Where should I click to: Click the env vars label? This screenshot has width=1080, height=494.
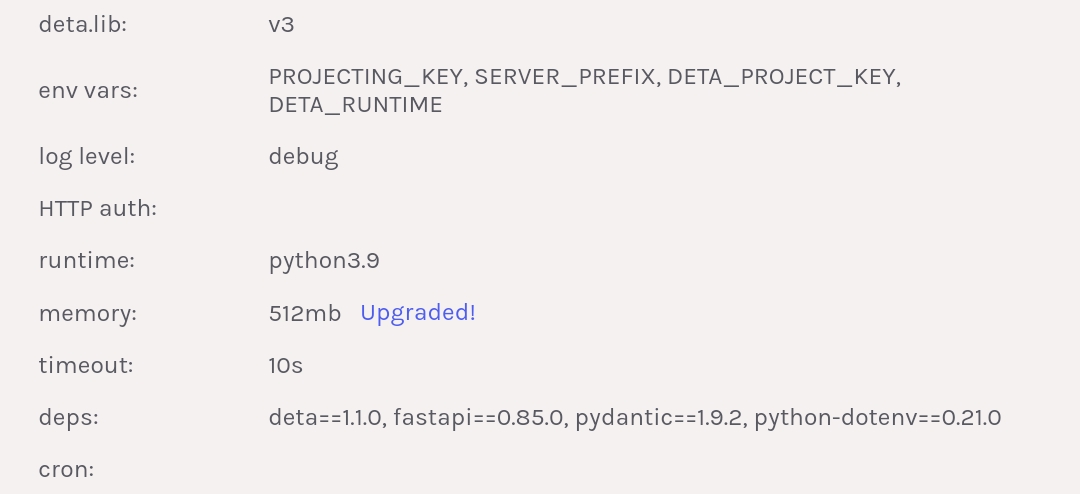pyautogui.click(x=88, y=90)
